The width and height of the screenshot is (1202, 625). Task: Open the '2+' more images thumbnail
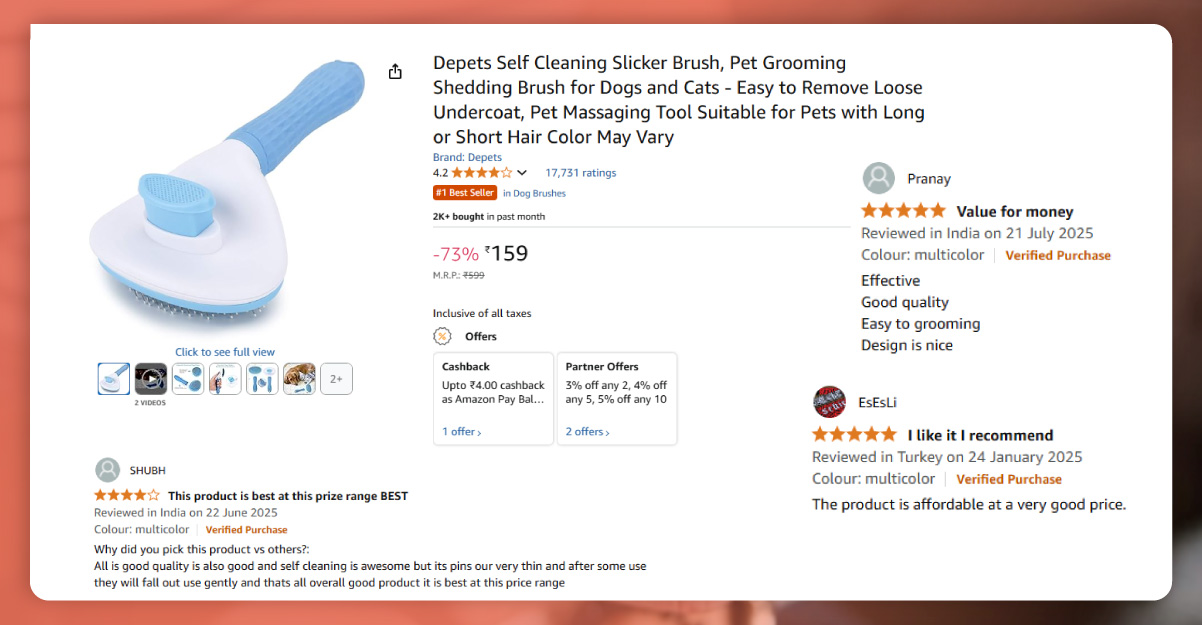click(x=336, y=378)
